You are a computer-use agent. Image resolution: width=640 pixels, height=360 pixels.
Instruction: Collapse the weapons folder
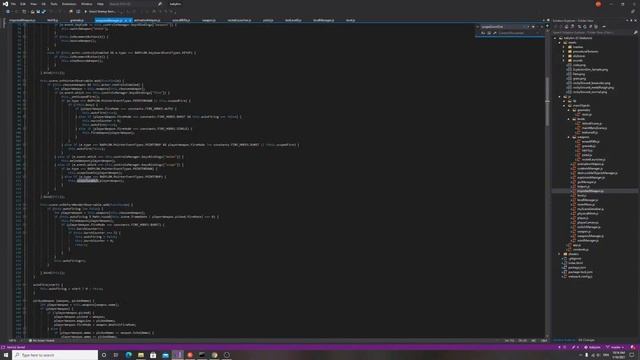tap(569, 137)
